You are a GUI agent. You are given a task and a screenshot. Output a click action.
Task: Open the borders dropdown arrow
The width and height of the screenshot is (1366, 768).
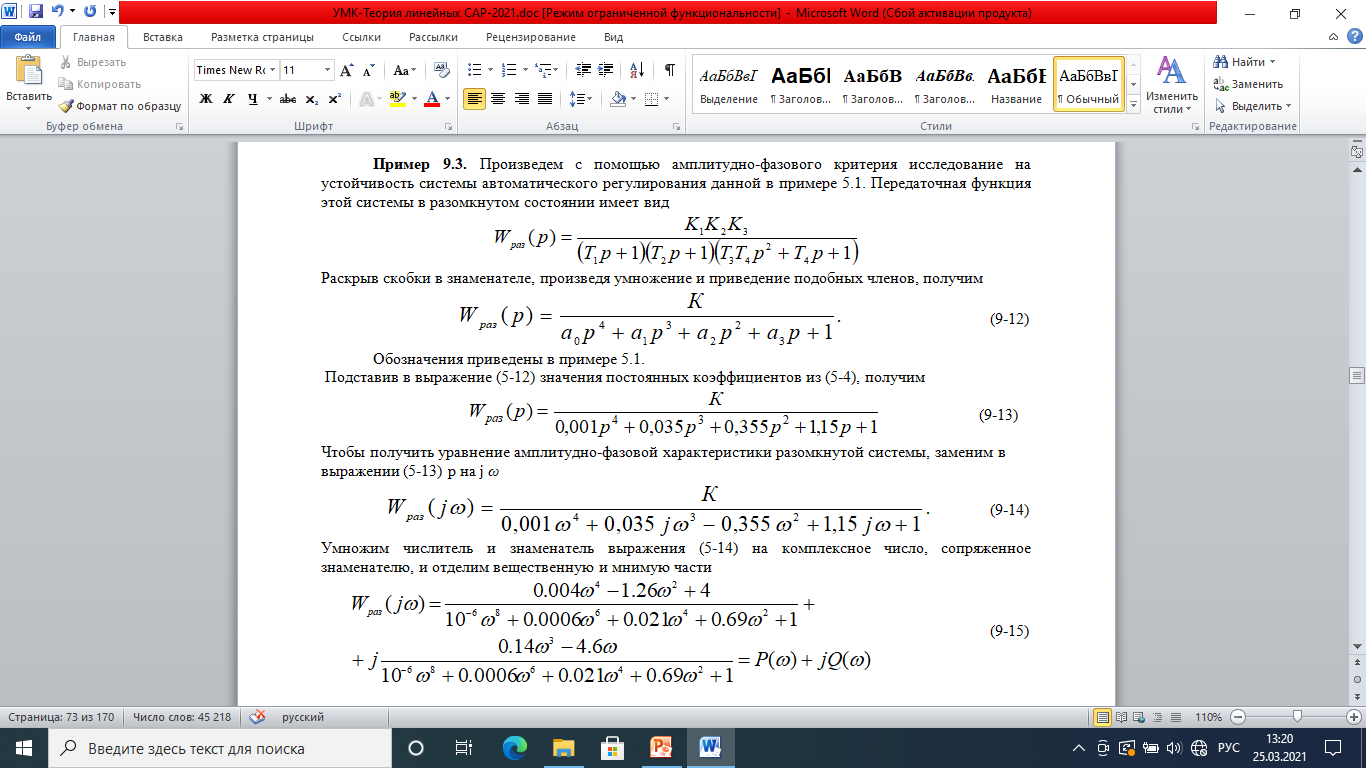tap(667, 98)
